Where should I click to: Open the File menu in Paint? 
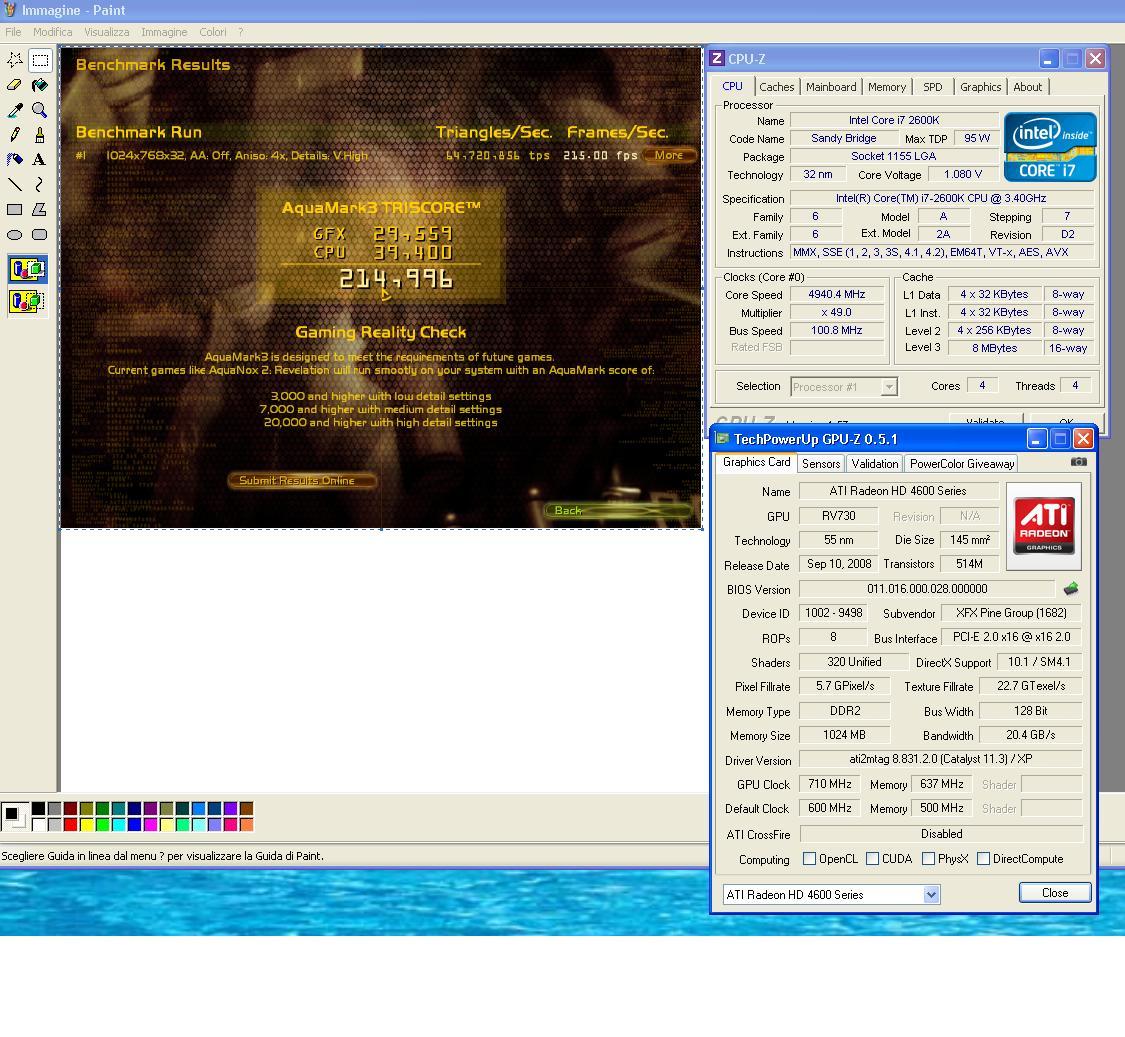(x=13, y=32)
